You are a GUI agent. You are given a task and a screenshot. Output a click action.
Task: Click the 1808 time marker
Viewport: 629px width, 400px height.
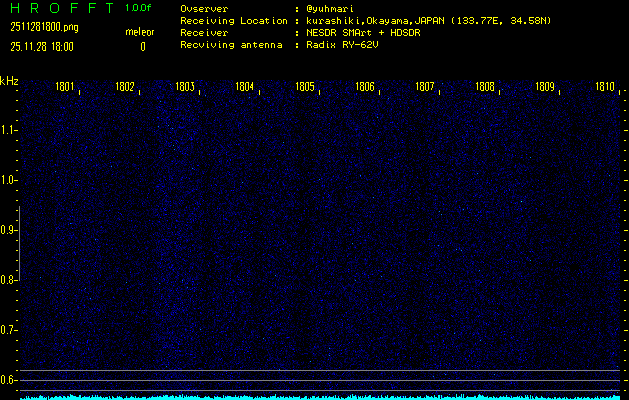(x=485, y=87)
